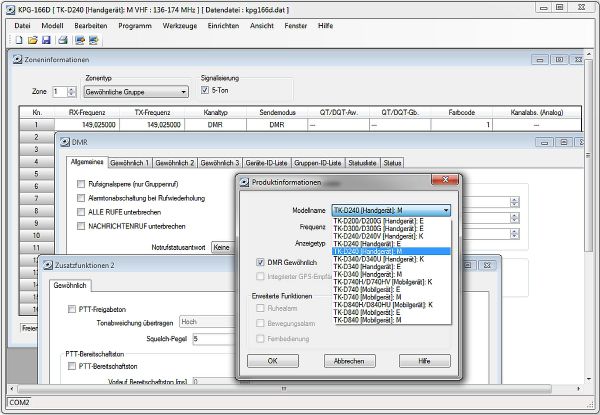Viewport: 600px width, 415px height.
Task: Click the Save floppy disk icon
Action: coord(46,40)
